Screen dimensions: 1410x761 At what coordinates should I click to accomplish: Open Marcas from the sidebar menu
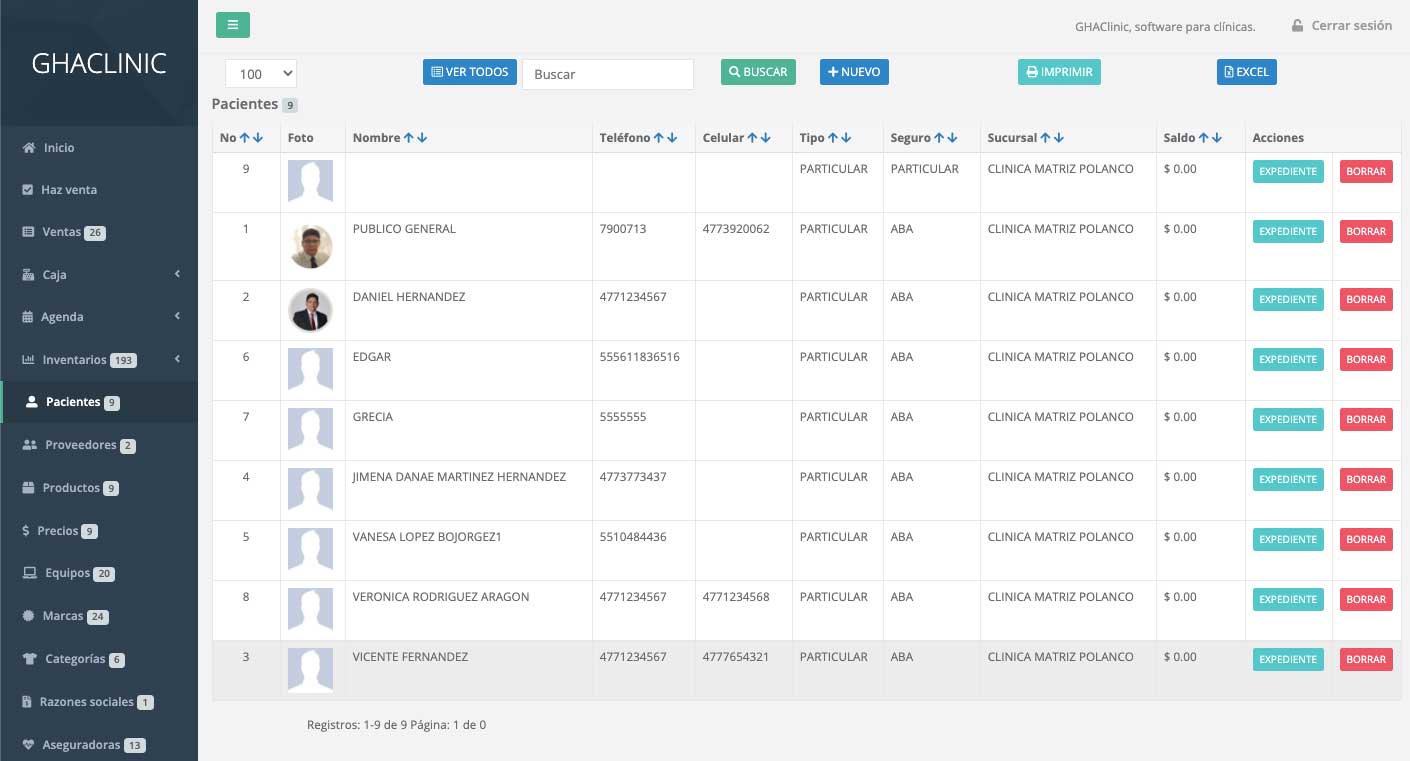click(62, 616)
